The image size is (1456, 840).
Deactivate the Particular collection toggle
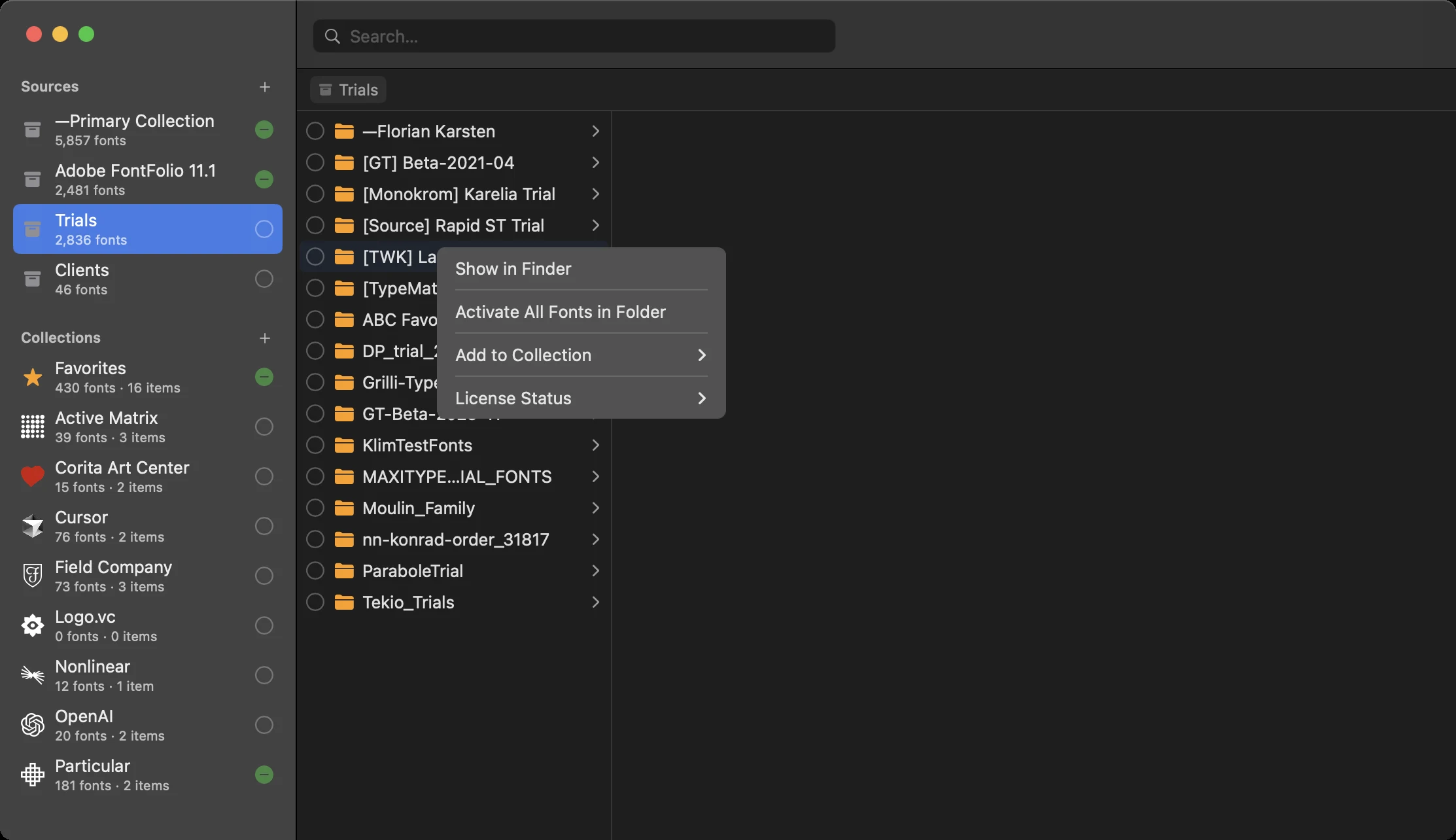tap(264, 775)
